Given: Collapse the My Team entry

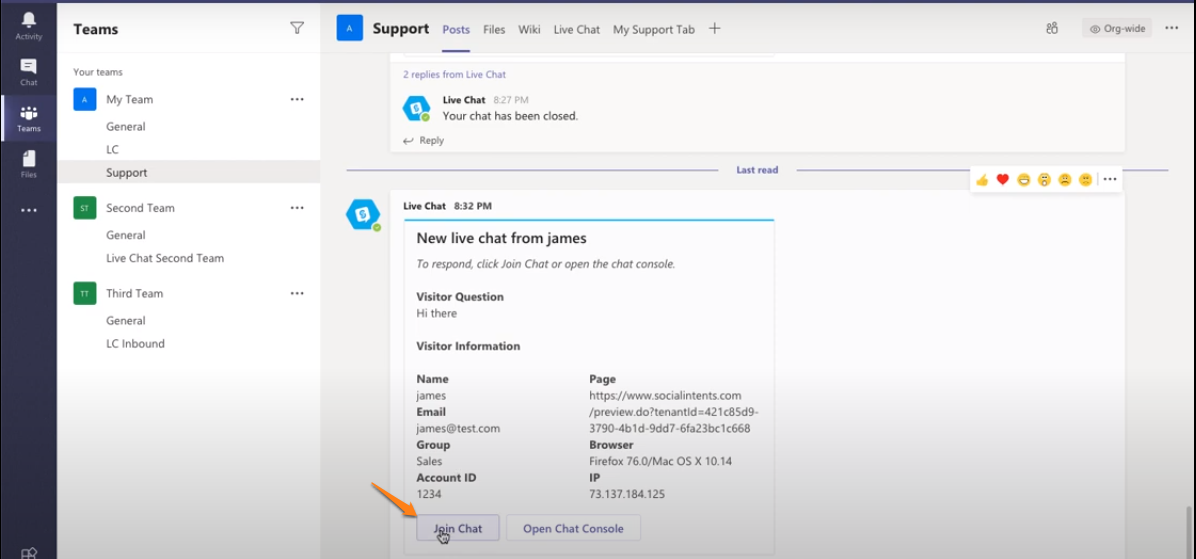Looking at the screenshot, I should point(130,99).
